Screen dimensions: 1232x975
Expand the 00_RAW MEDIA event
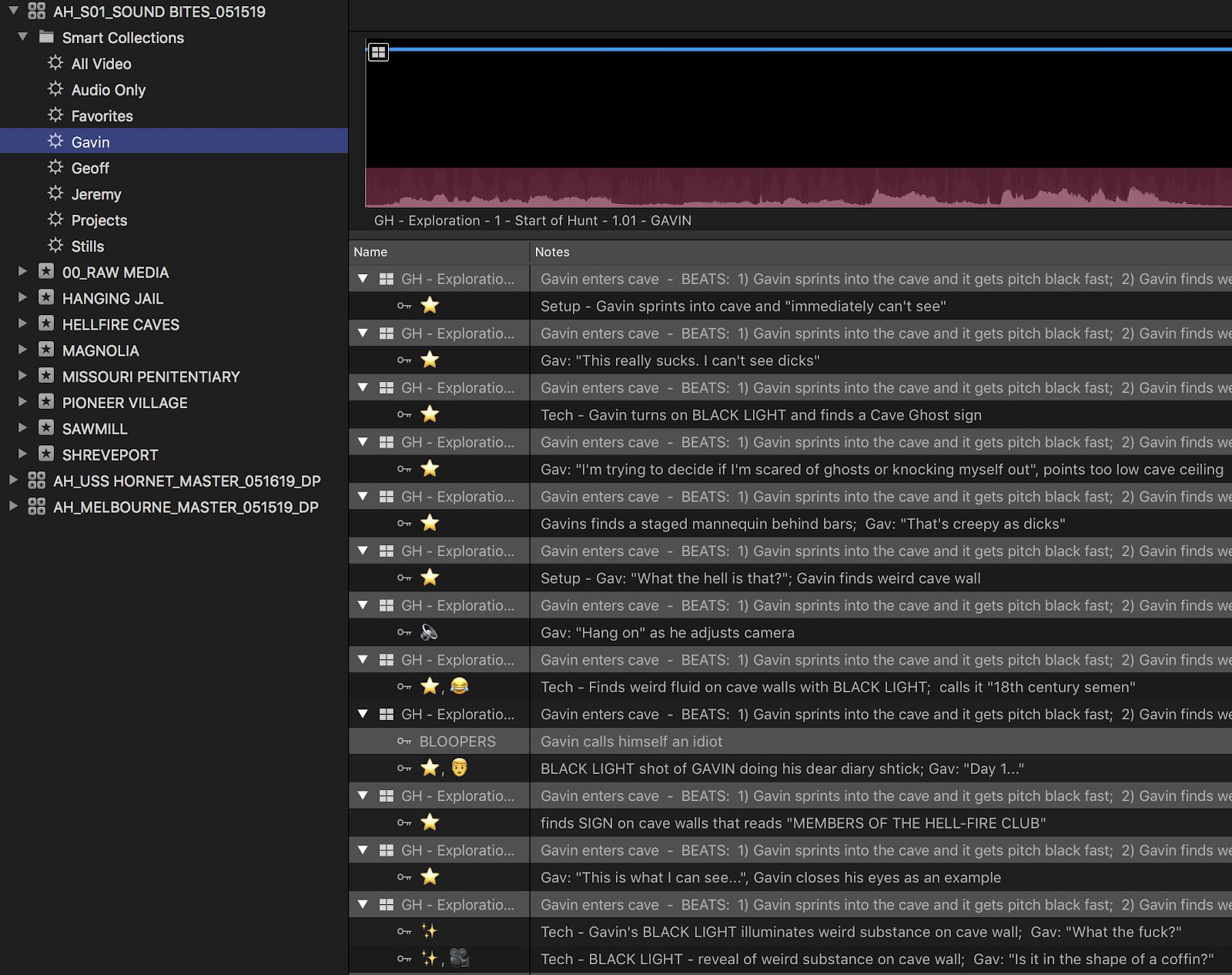coord(22,271)
